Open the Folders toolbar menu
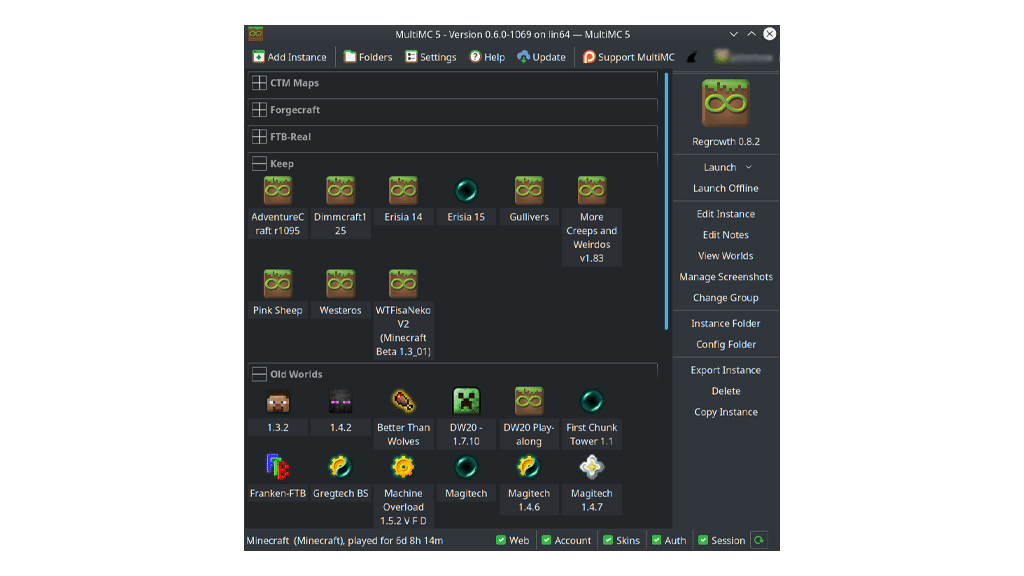The image size is (1024, 576). pos(368,57)
